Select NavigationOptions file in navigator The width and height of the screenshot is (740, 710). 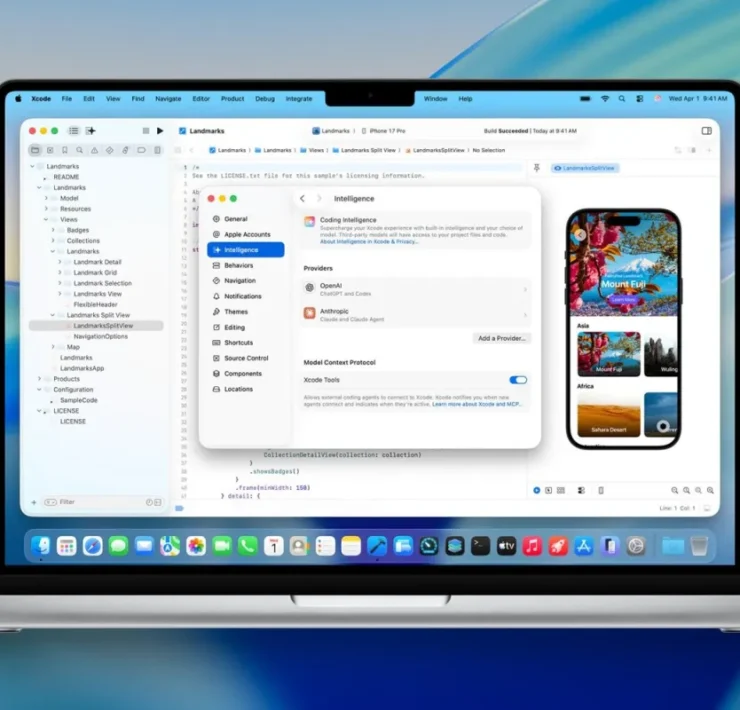coord(100,337)
